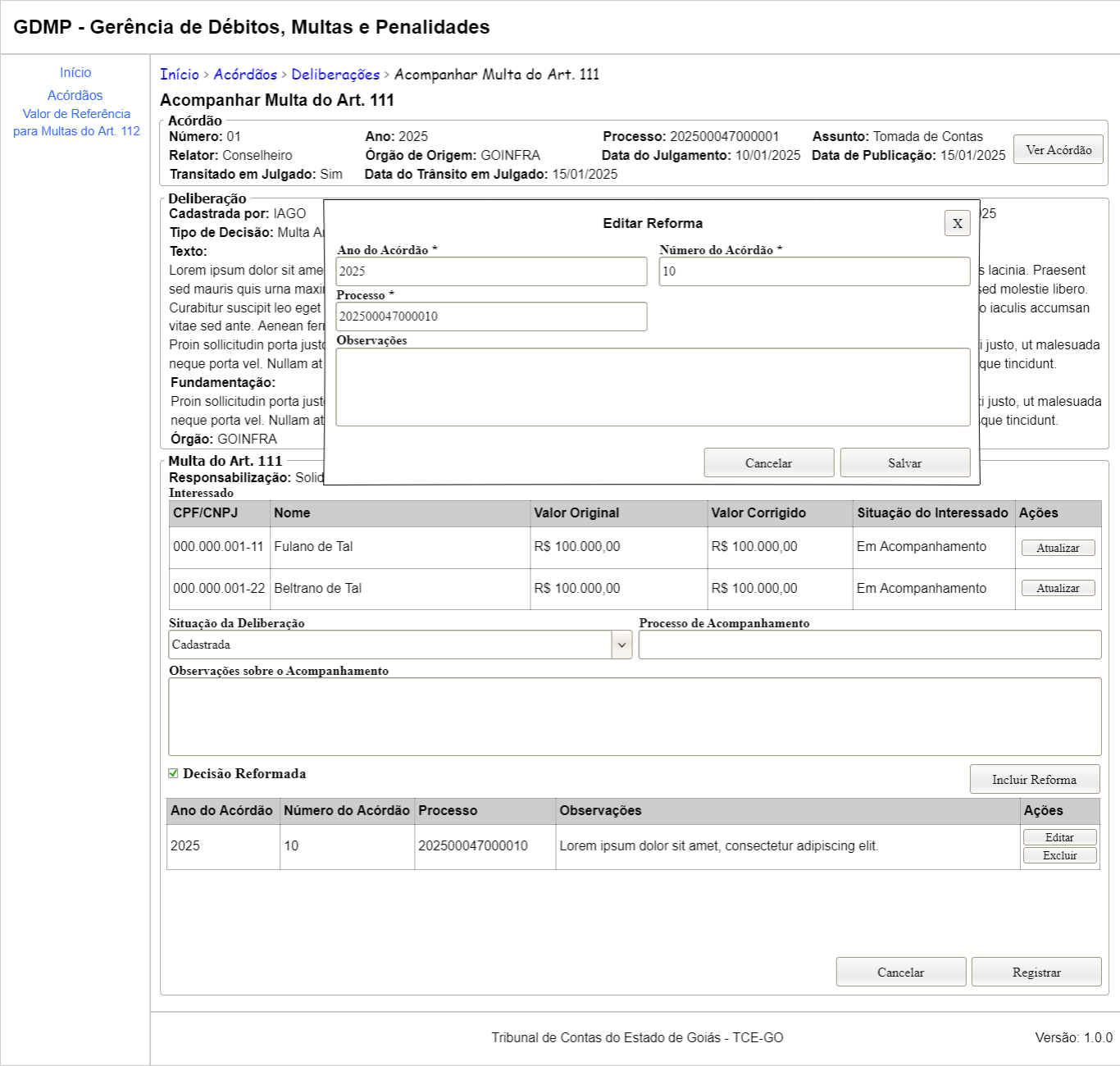This screenshot has height=1066, width=1120.
Task: Click Atualizar for Beltrano de Tal
Action: pyautogui.click(x=1058, y=588)
